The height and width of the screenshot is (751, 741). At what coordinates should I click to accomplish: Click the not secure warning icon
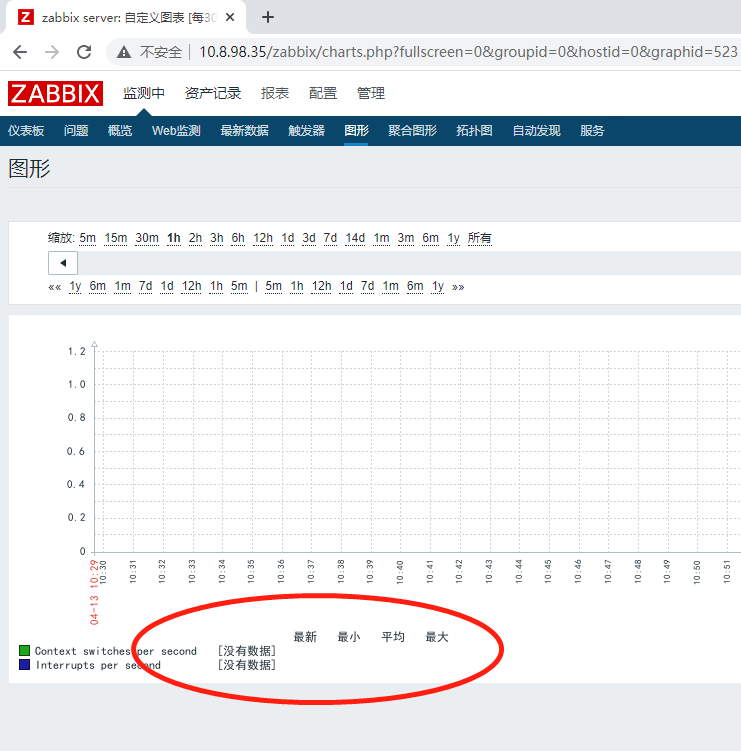pos(124,52)
